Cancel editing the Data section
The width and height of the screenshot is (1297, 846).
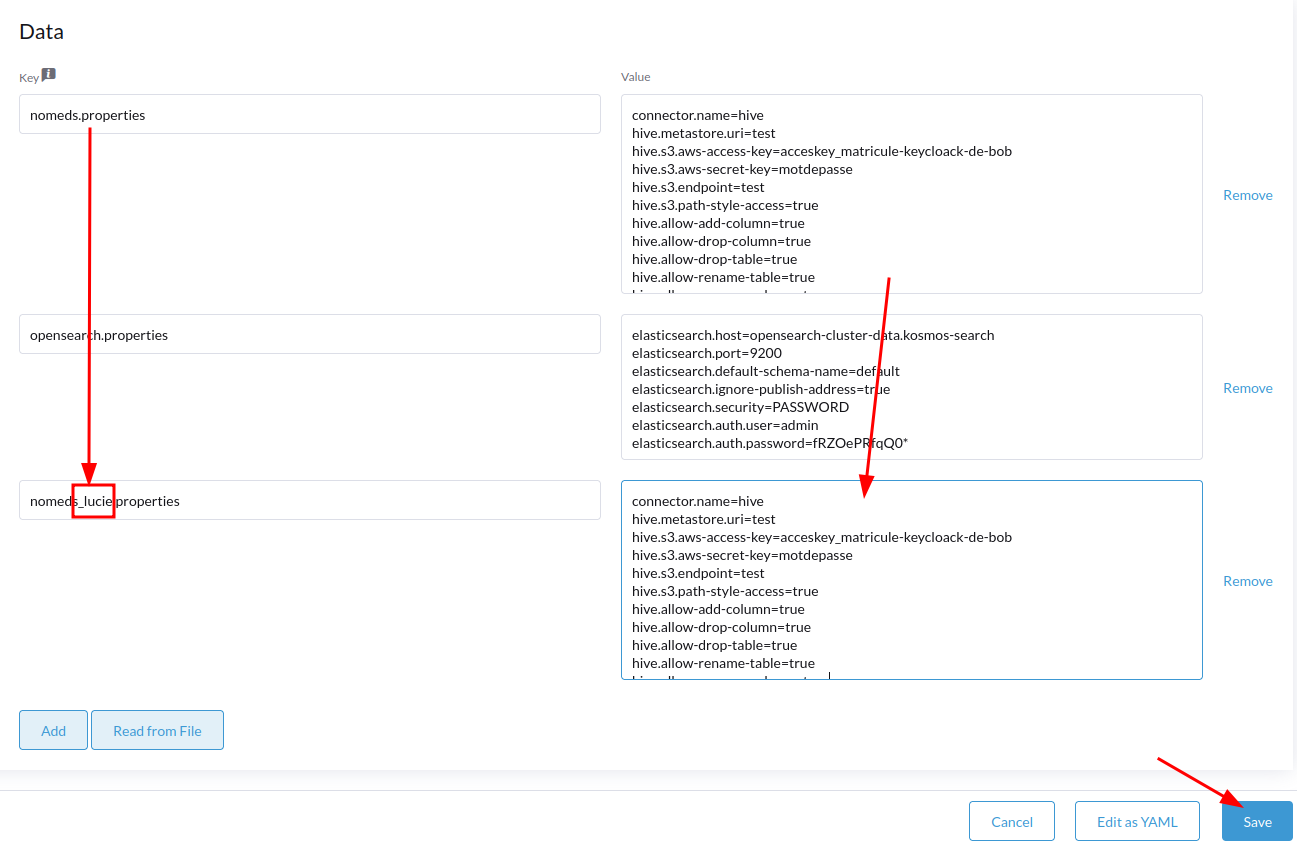1011,820
